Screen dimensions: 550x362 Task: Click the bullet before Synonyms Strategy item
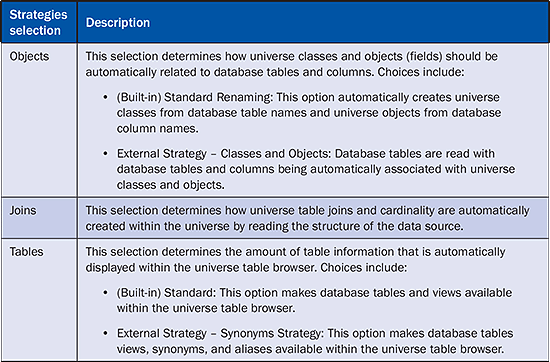point(106,333)
